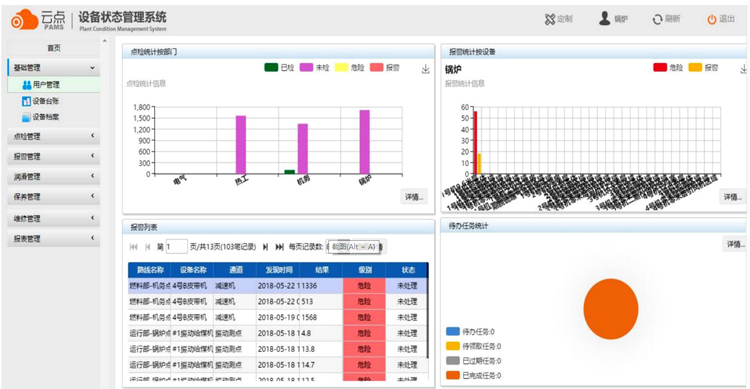The height and width of the screenshot is (389, 750).
Task: Click the 刷新 text link
Action: point(672,19)
